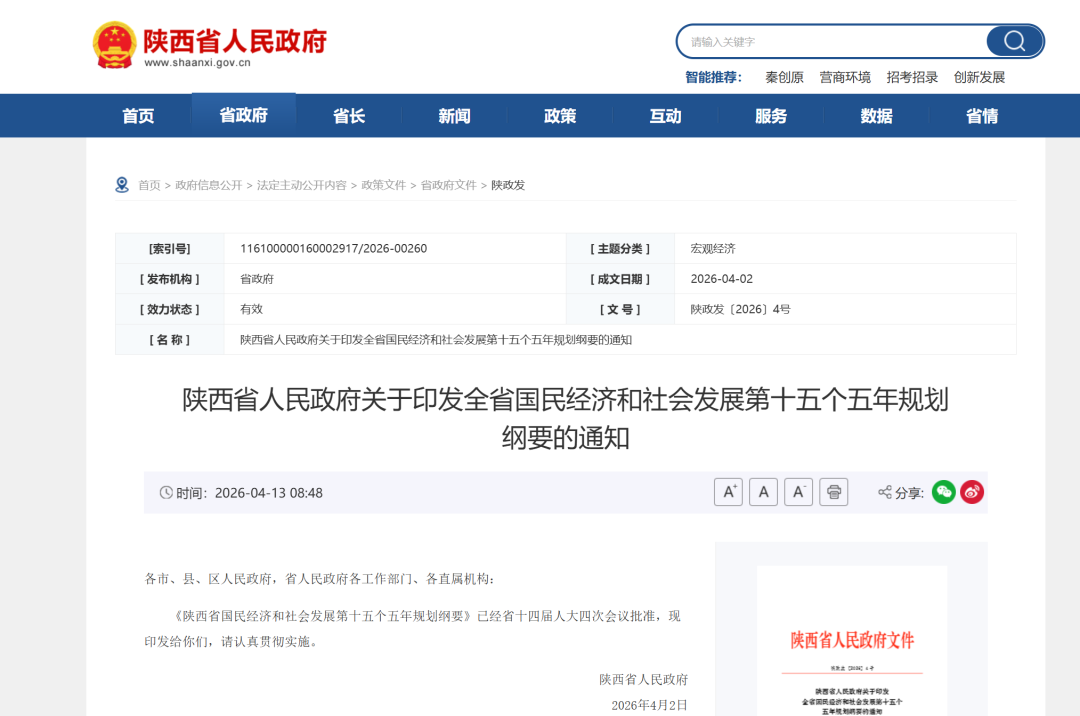Switch to the 互动 section
The image size is (1080, 716).
pyautogui.click(x=665, y=115)
